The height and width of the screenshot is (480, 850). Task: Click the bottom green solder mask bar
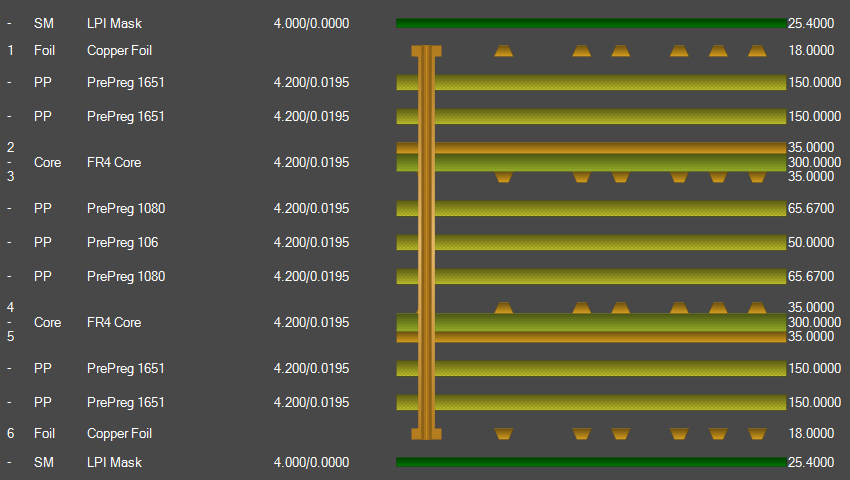pyautogui.click(x=590, y=462)
